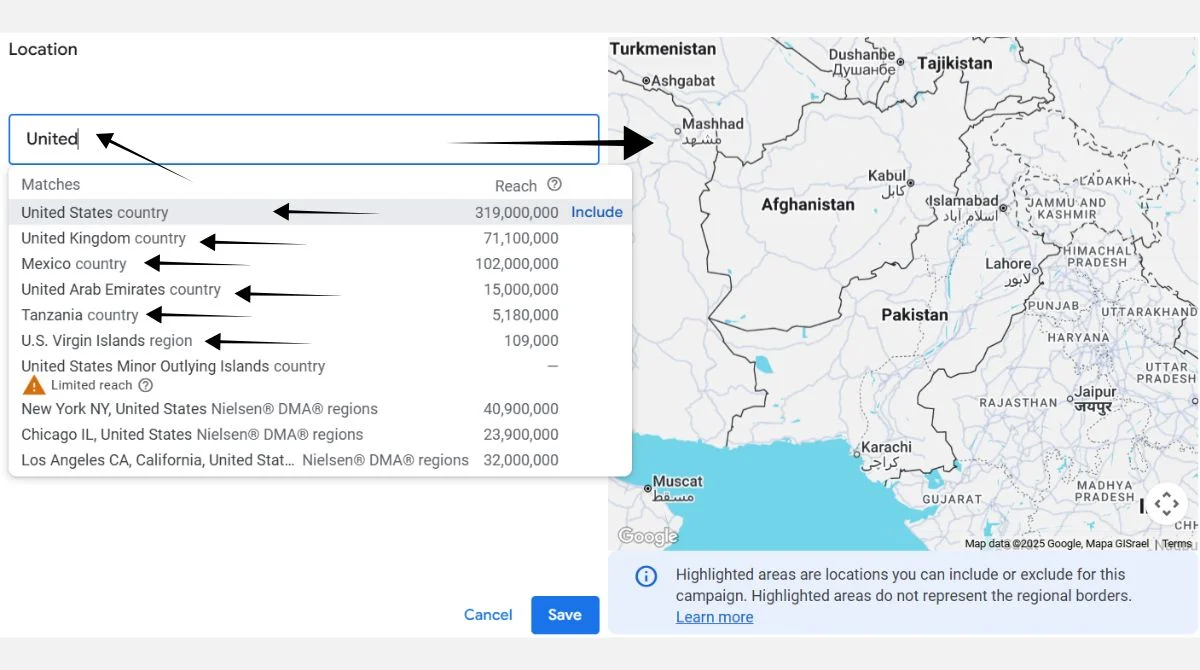This screenshot has width=1200, height=670.
Task: Select United States country match
Action: click(x=320, y=212)
